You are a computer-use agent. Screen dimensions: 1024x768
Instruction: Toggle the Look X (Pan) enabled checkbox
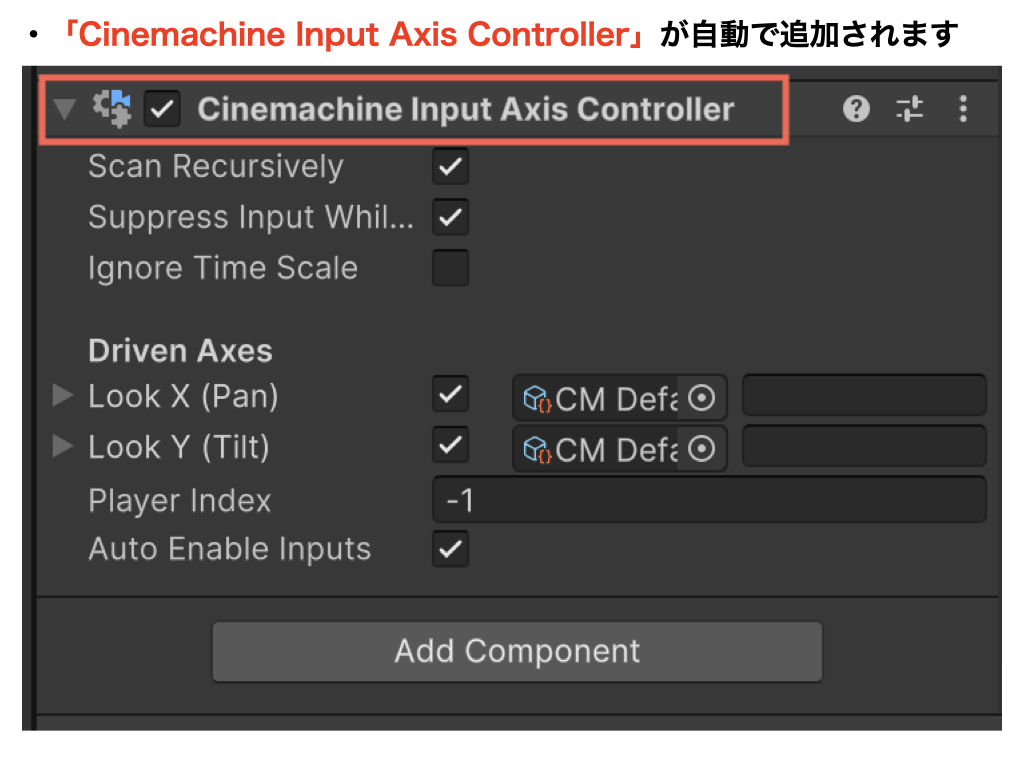point(450,395)
